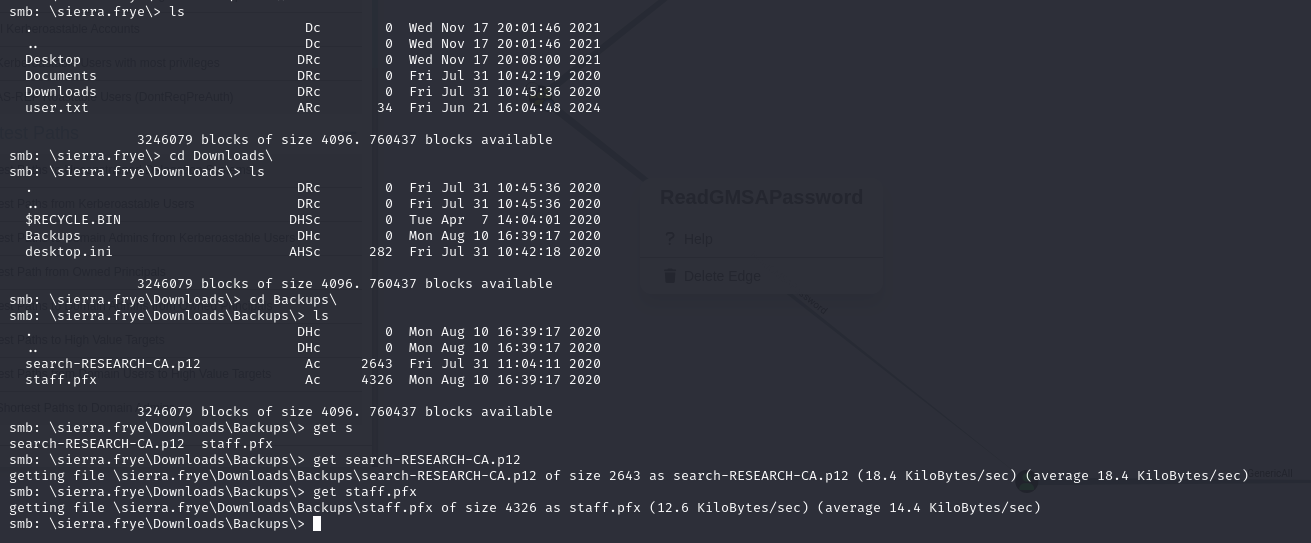Click the Downloads entry in first listing
The image size is (1311, 543).
[61, 92]
